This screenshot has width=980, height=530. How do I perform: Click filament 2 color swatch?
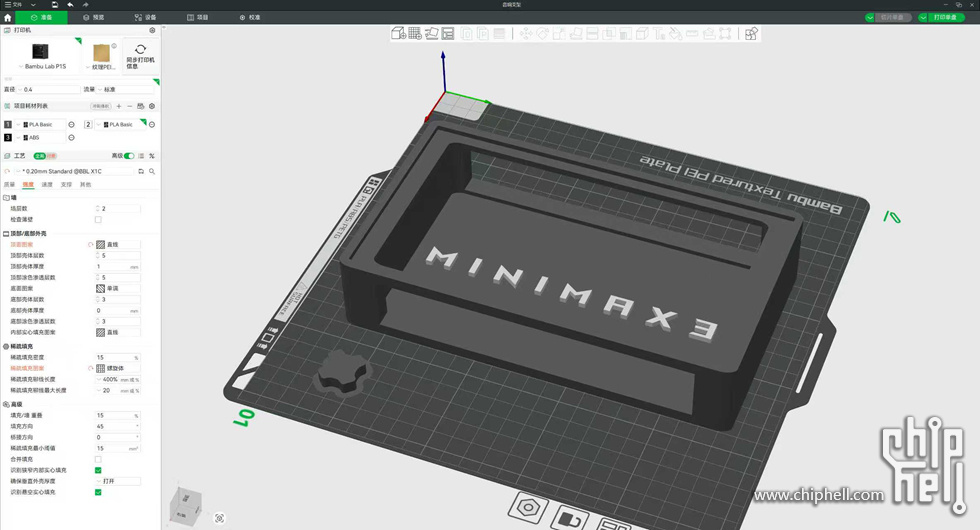(88, 124)
